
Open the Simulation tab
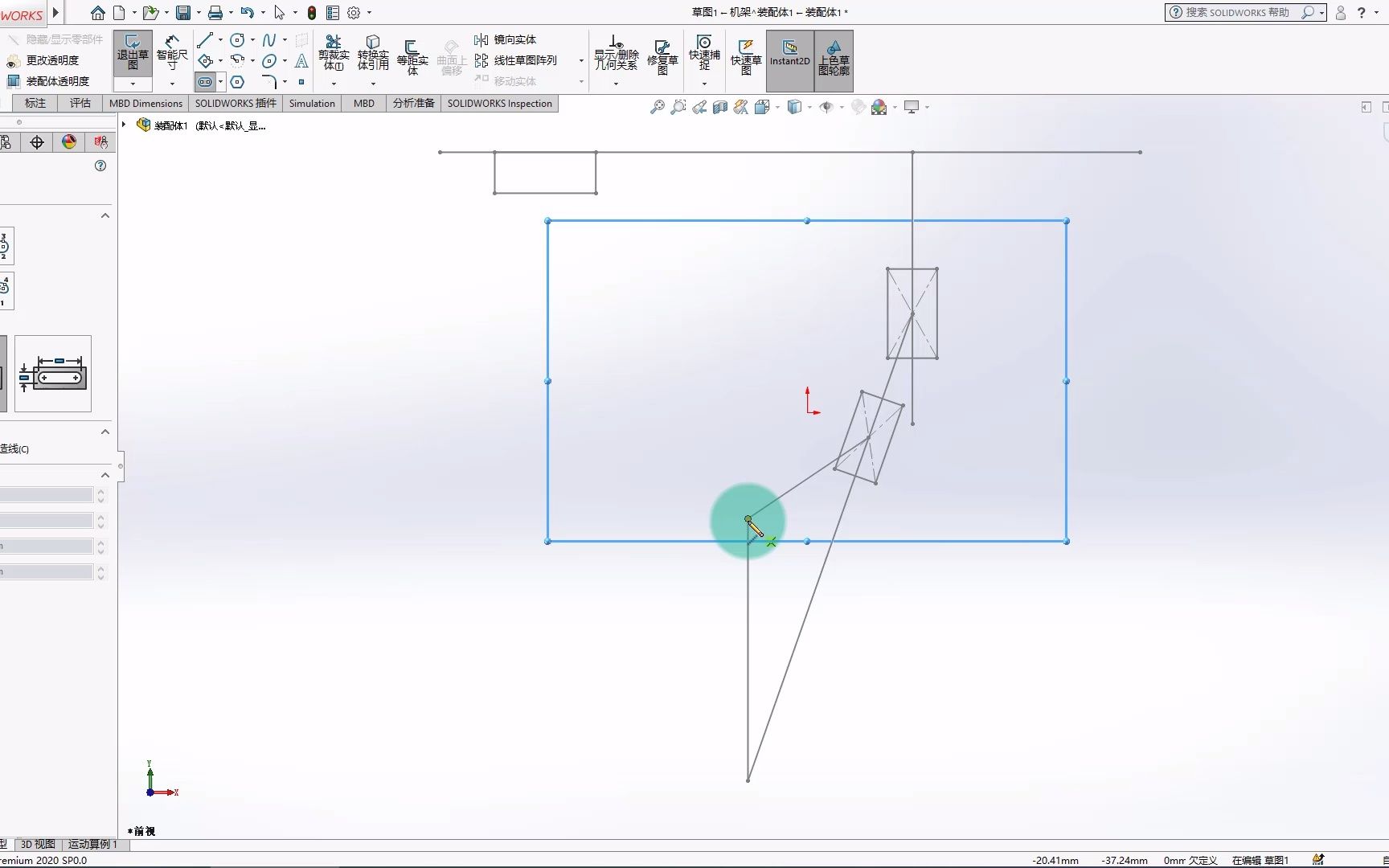(312, 103)
